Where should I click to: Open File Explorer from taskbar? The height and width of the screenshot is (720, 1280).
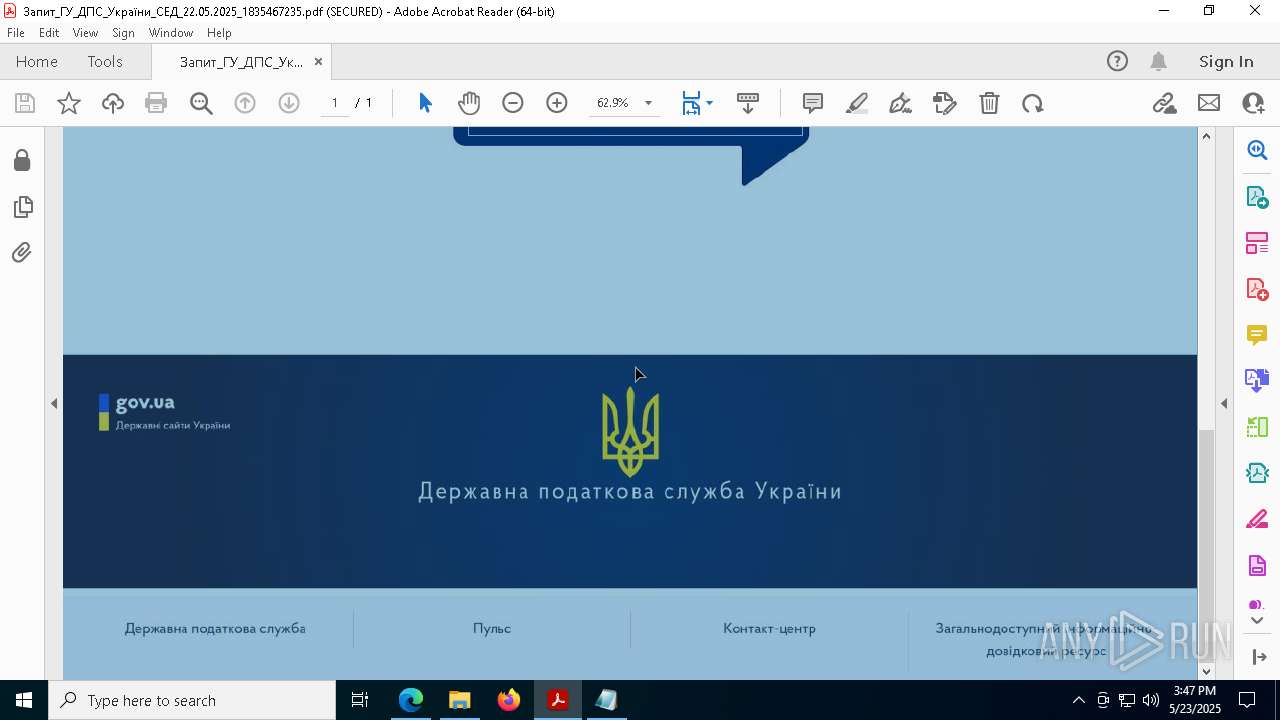[460, 700]
